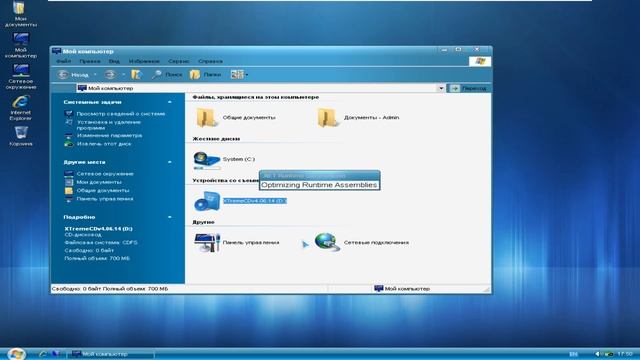Click the Мой компьютер status bar zone
Viewport: 640px width, 360px height.
(x=402, y=289)
